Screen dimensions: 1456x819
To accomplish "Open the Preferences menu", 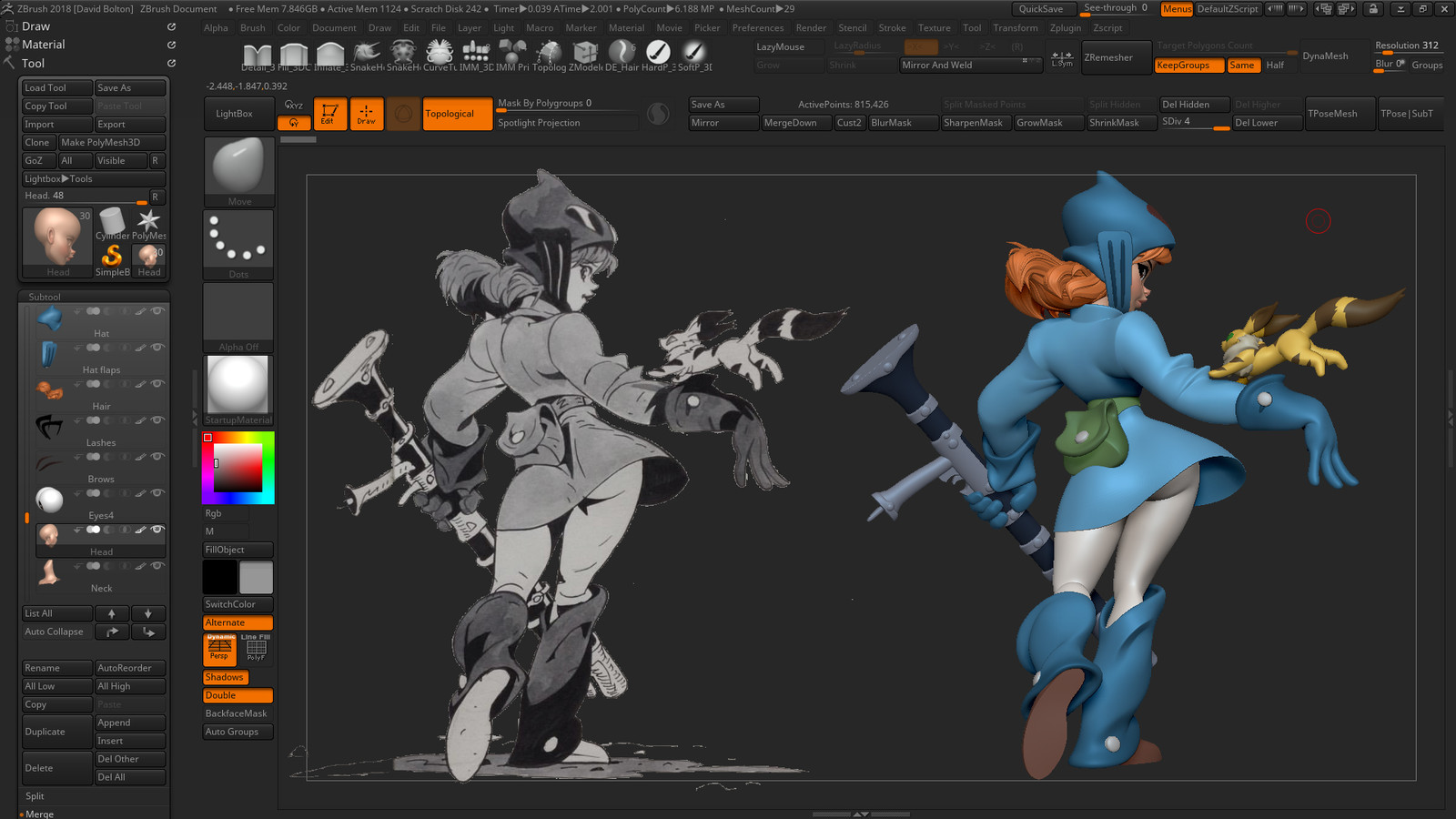I will (757, 28).
